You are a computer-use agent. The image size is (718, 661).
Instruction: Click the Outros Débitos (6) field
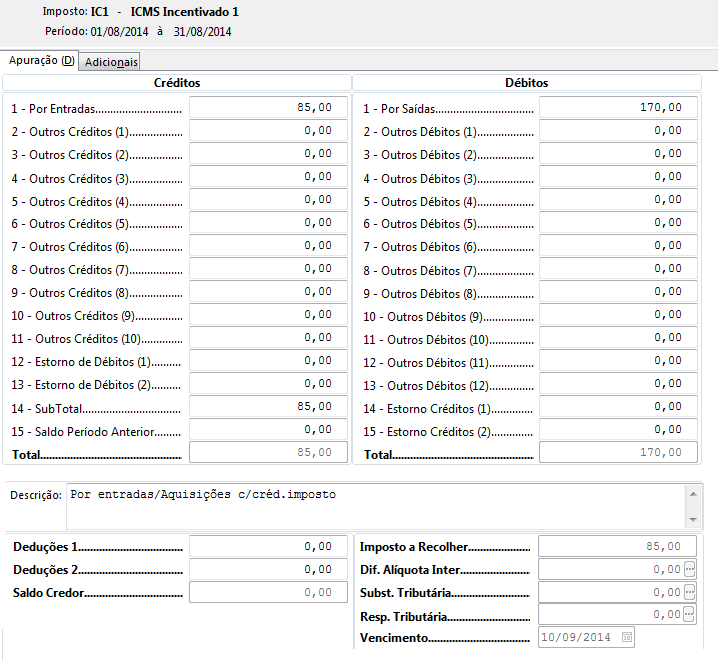pyautogui.click(x=618, y=245)
